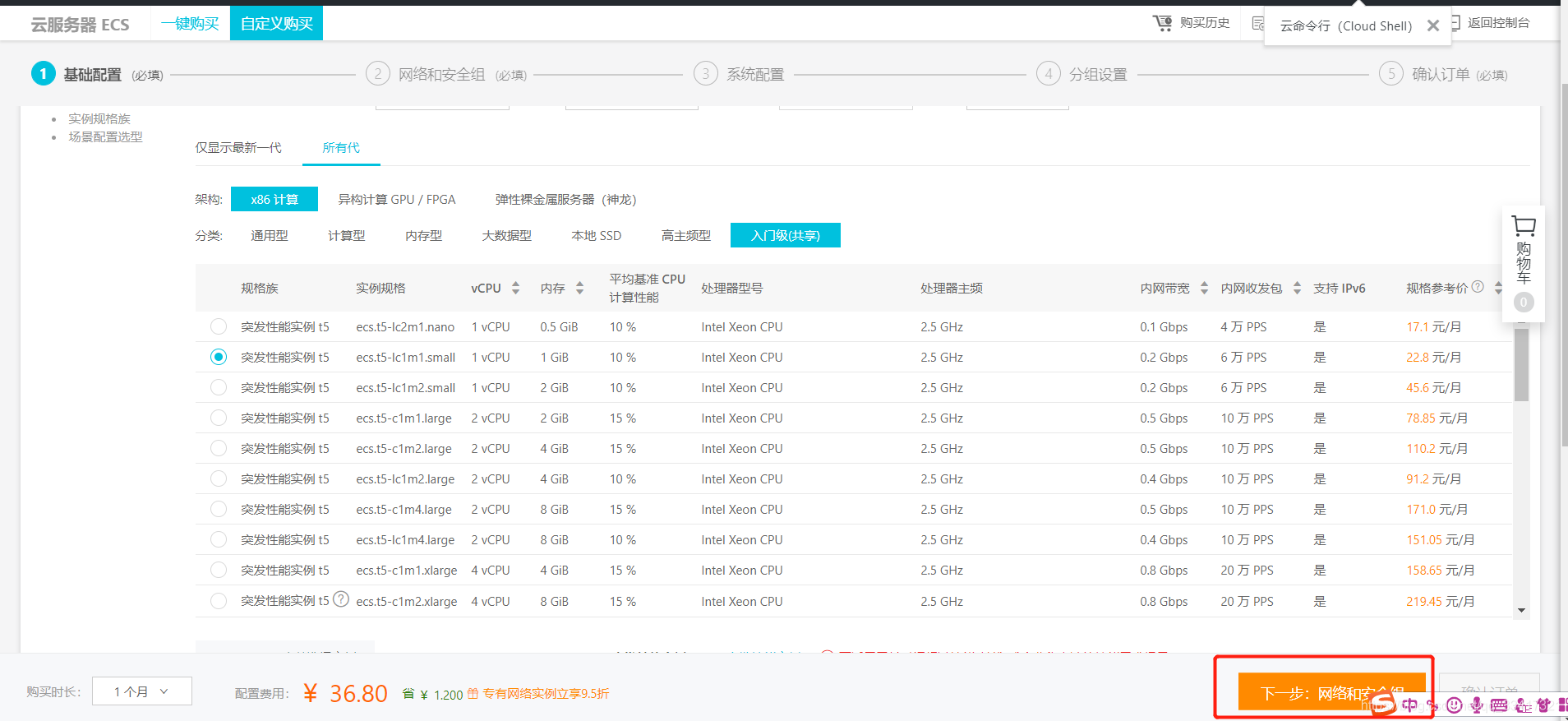The height and width of the screenshot is (721, 1568).
Task: Open Sogou emoji smiley icon
Action: [1455, 705]
